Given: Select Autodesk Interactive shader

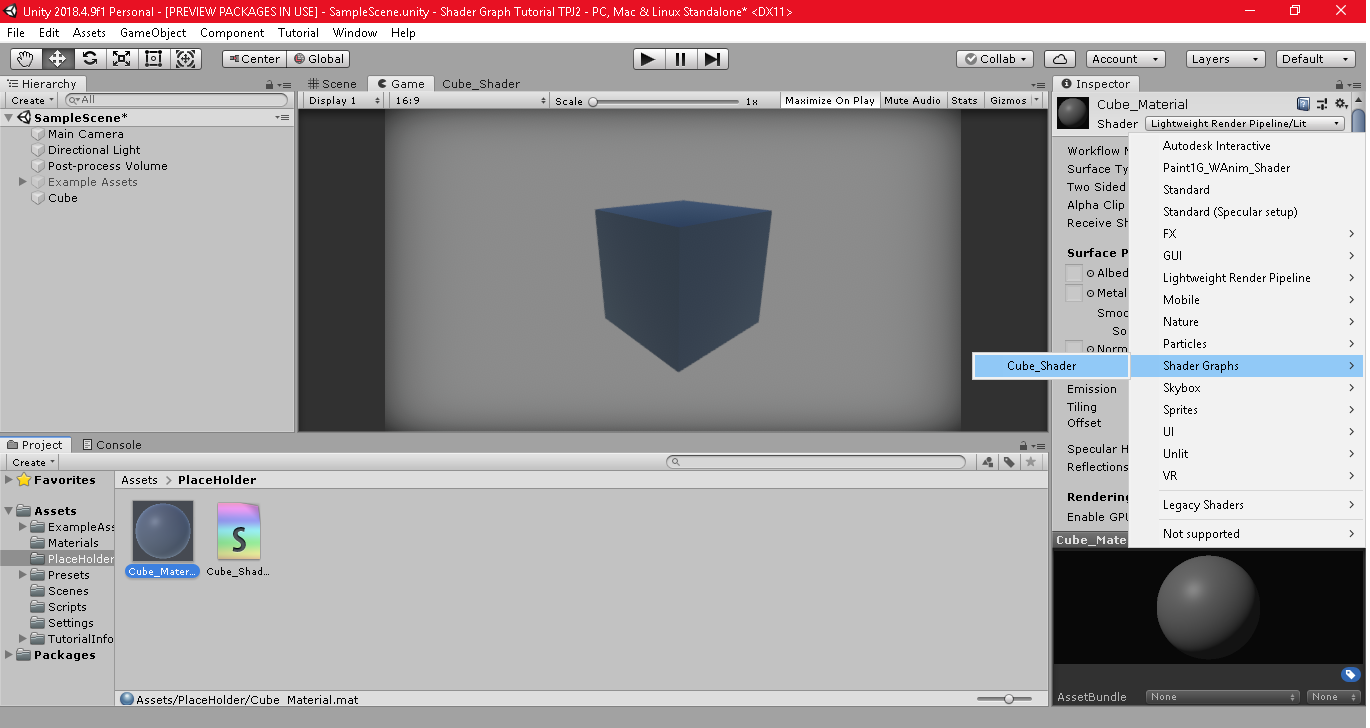Looking at the screenshot, I should [1247, 146].
